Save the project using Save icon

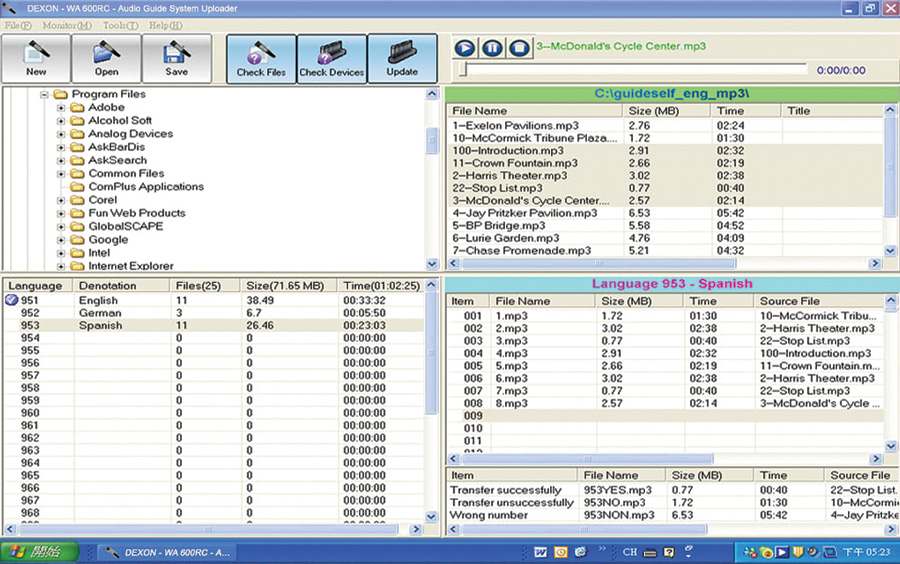coord(177,58)
